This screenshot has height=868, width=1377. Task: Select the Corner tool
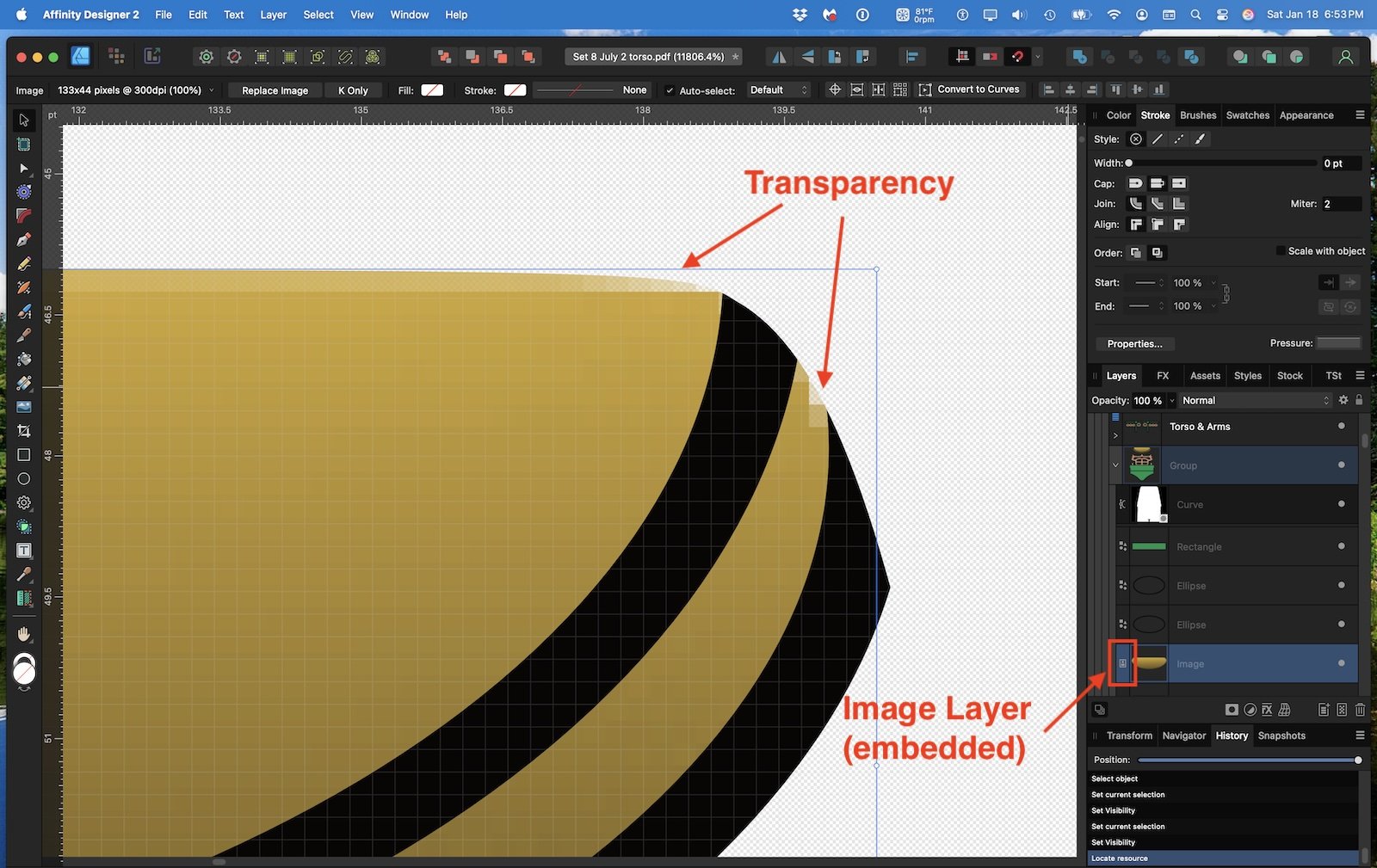pos(24,216)
